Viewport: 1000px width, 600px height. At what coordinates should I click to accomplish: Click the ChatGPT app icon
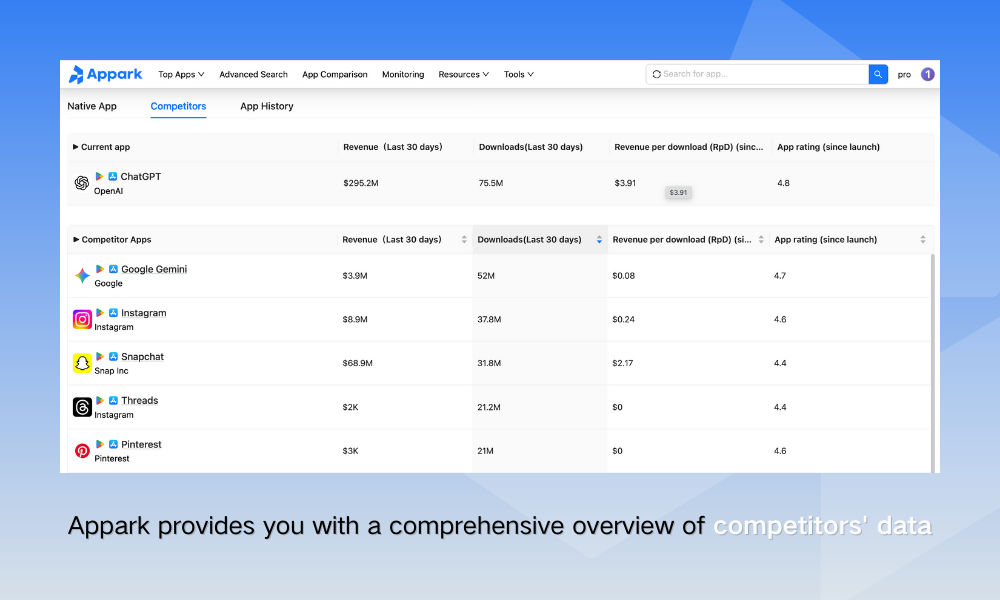[x=81, y=183]
